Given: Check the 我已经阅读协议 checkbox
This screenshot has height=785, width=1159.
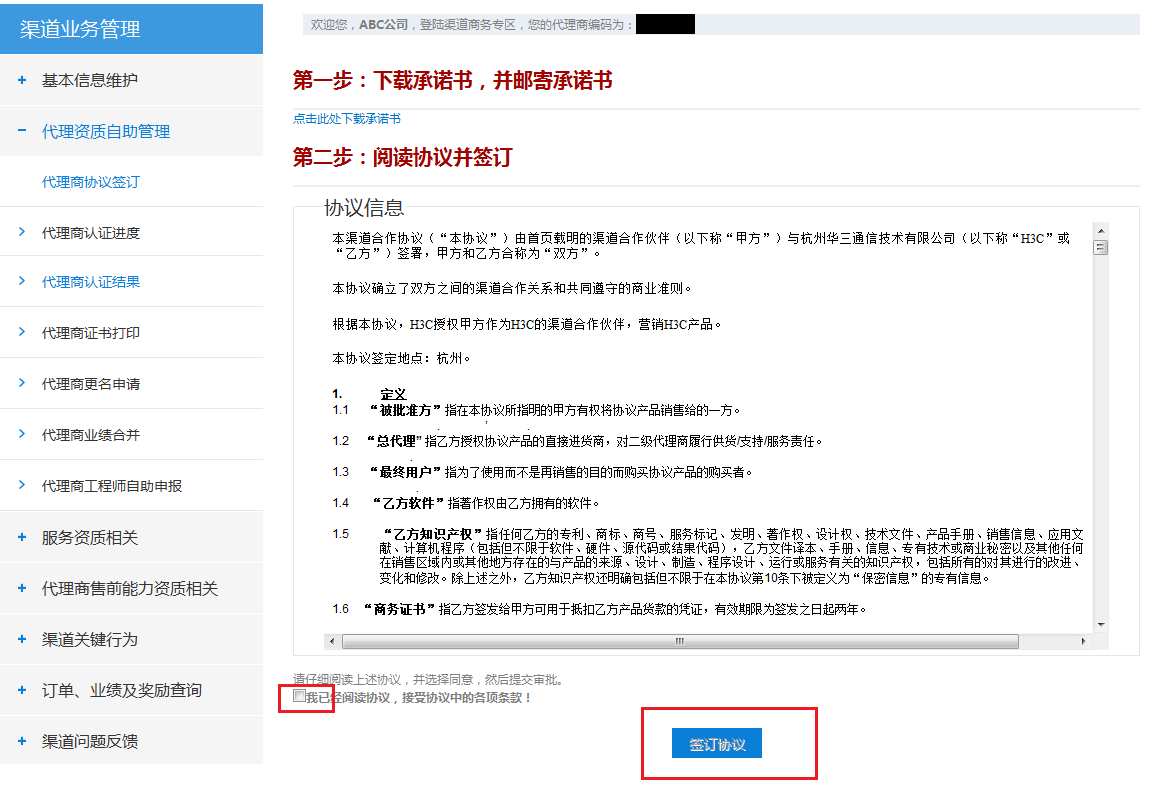Looking at the screenshot, I should pos(300,695).
